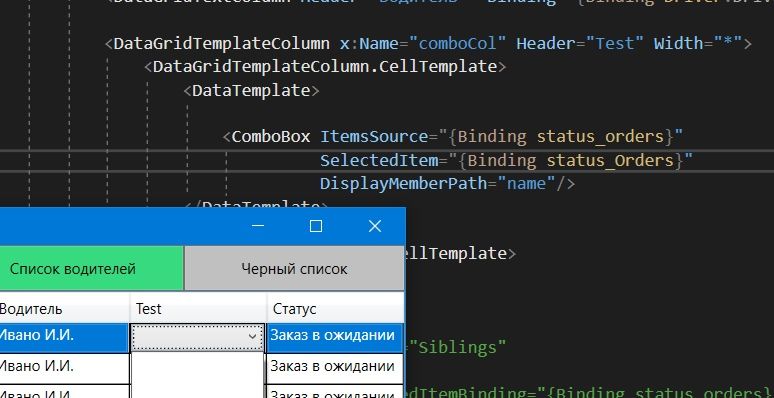Place cursor on ComboBox ItemsSource code line
774x398 pixels.
click(453, 137)
